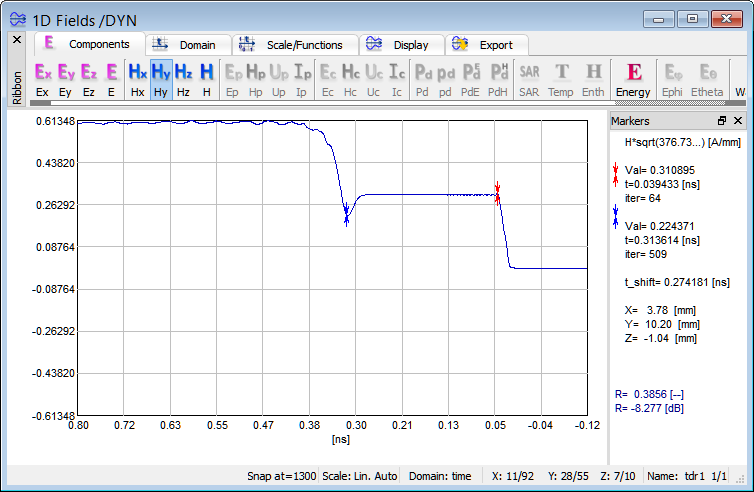Viewport: 754px width, 492px height.
Task: Select the total H field icon
Action: (x=207, y=79)
